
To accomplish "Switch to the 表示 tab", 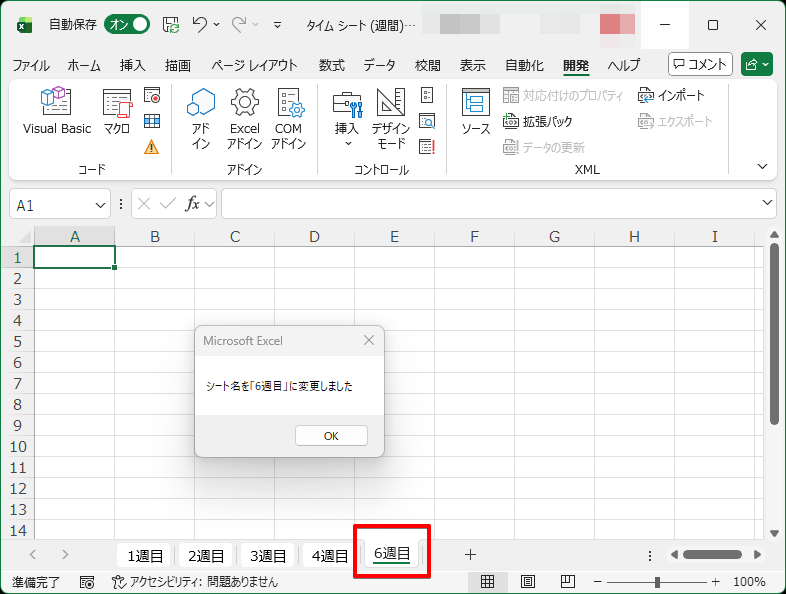I will pyautogui.click(x=473, y=65).
